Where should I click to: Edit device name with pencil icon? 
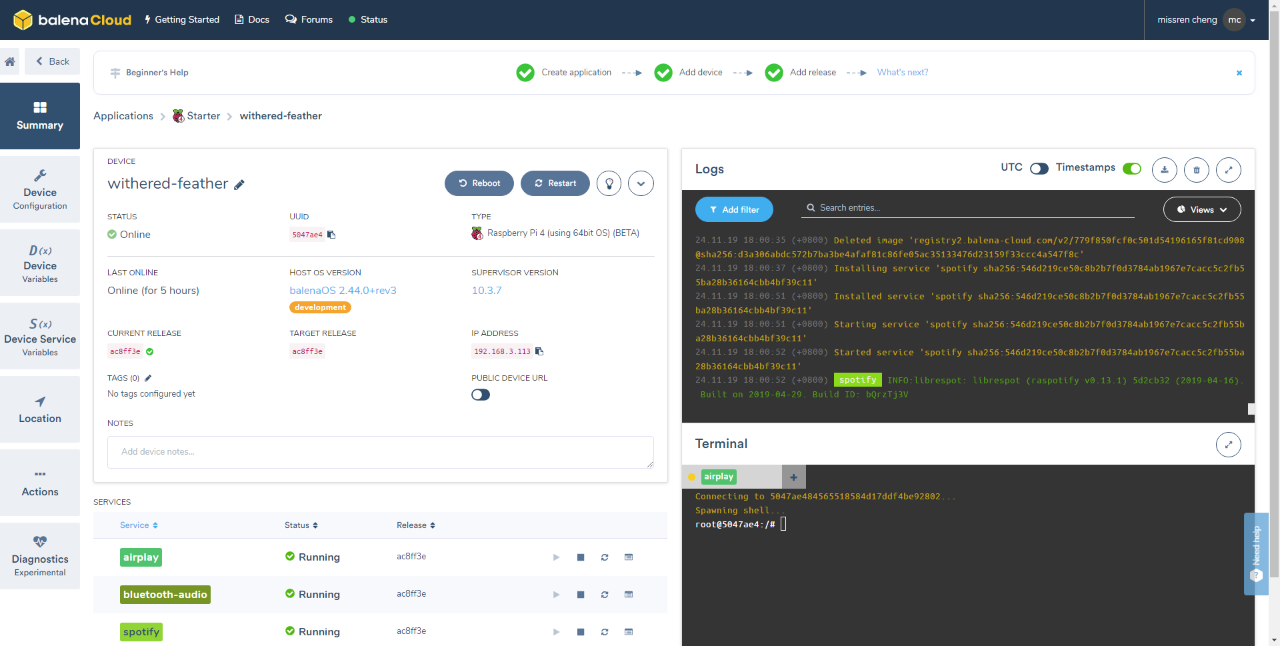tap(239, 185)
